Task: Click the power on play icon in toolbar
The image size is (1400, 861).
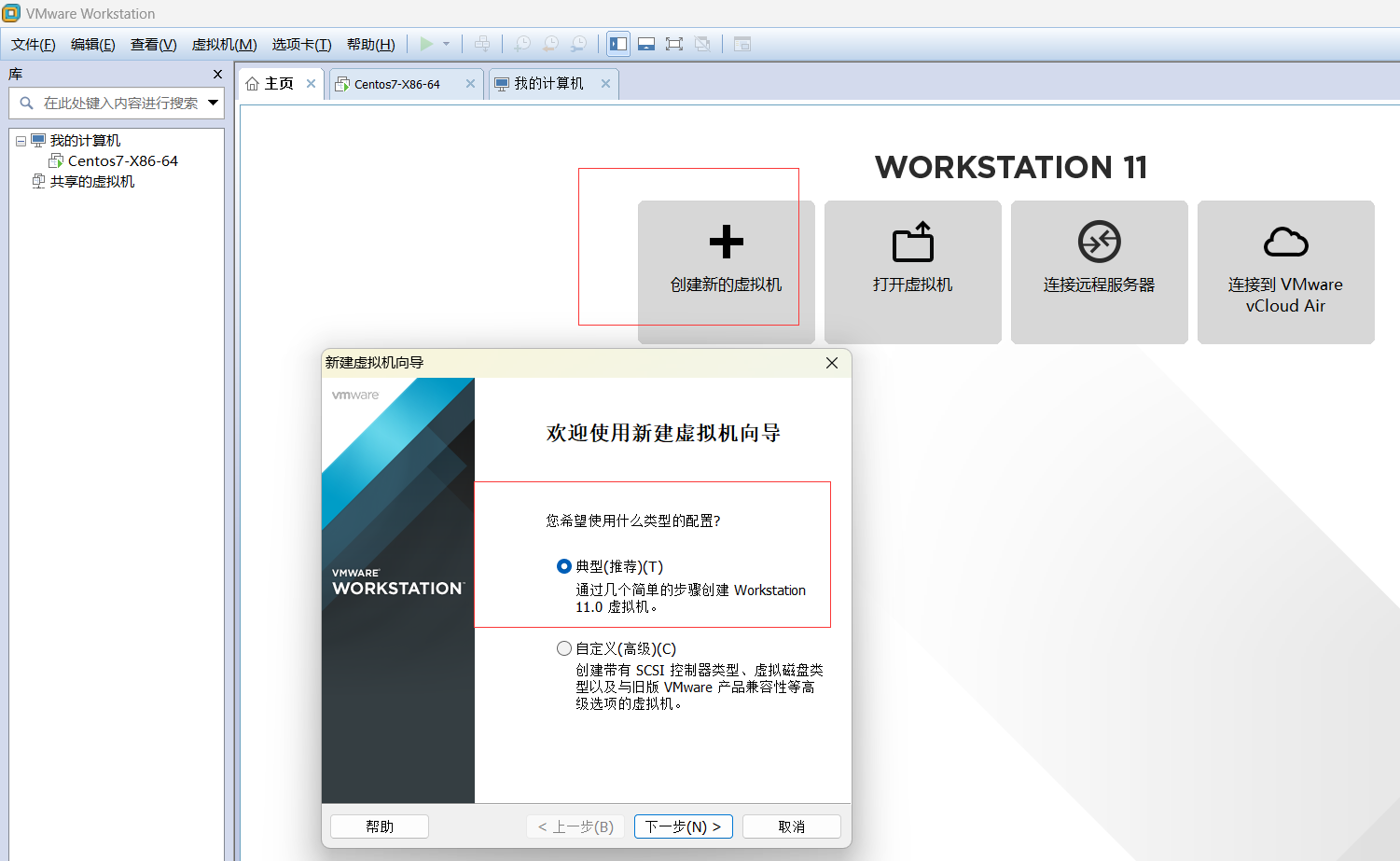Action: point(426,44)
